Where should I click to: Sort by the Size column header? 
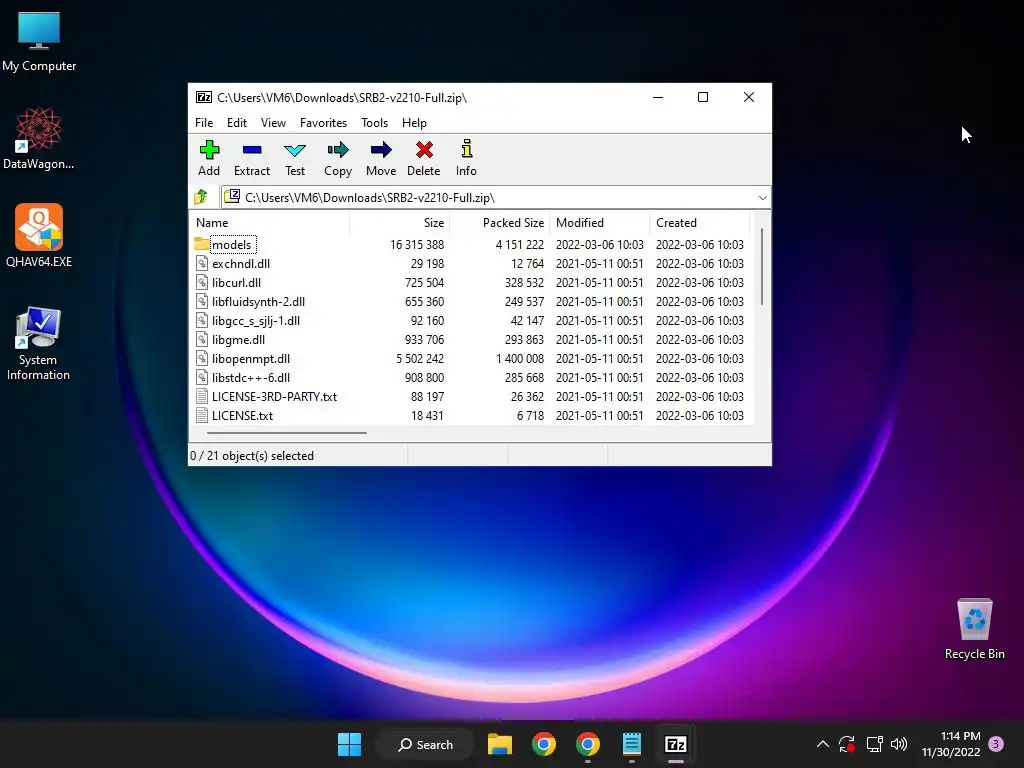tap(400, 223)
